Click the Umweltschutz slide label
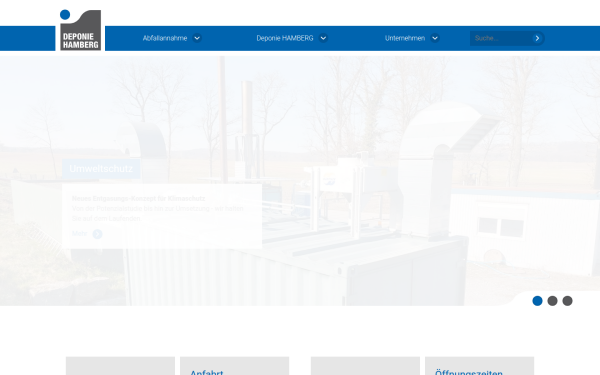Image resolution: width=600 pixels, height=375 pixels. pyautogui.click(x=101, y=169)
